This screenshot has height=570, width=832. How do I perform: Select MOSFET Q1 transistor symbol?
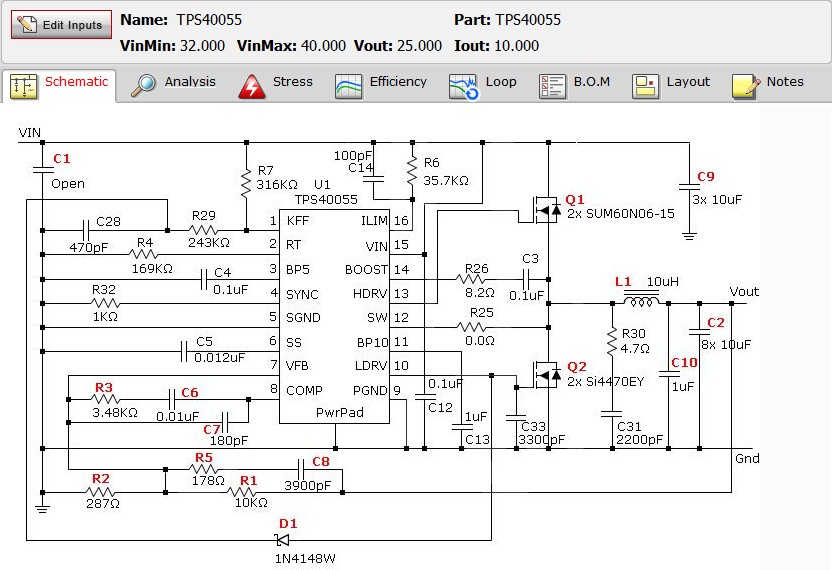pos(547,210)
